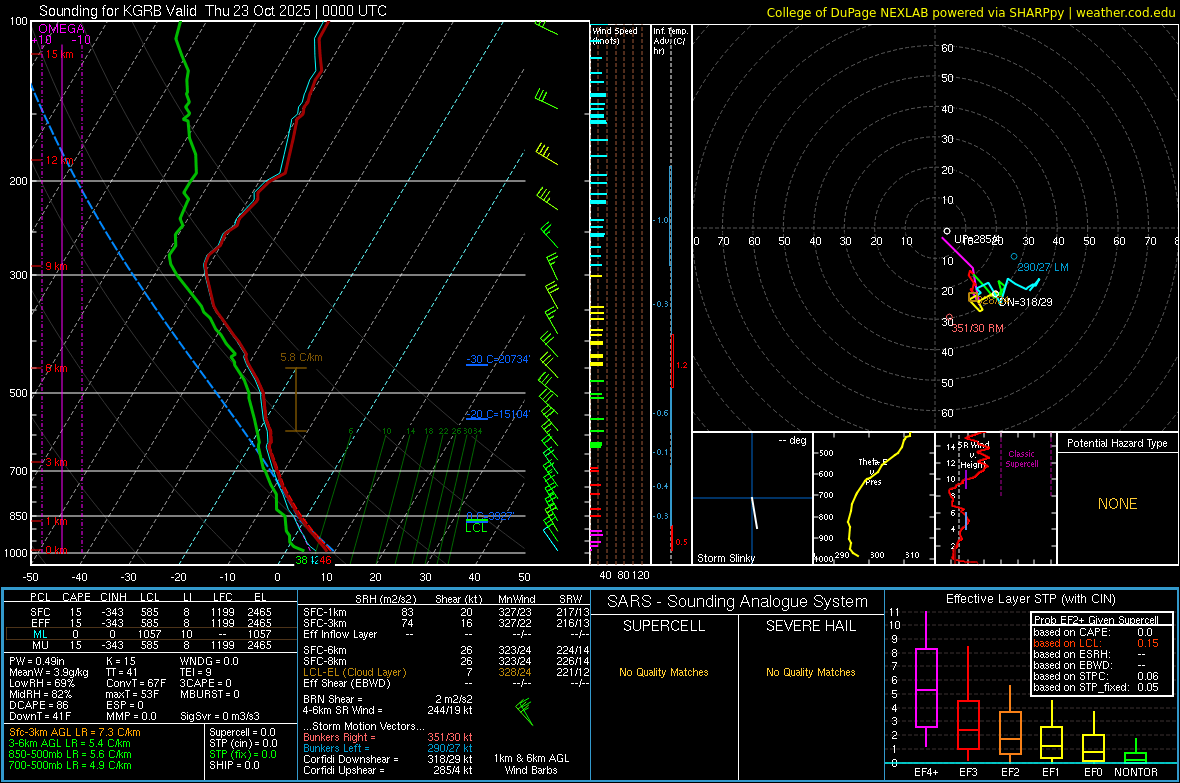The width and height of the screenshot is (1180, 783).
Task: Click the '290/27 LM' hodograph label
Action: pos(1043,267)
